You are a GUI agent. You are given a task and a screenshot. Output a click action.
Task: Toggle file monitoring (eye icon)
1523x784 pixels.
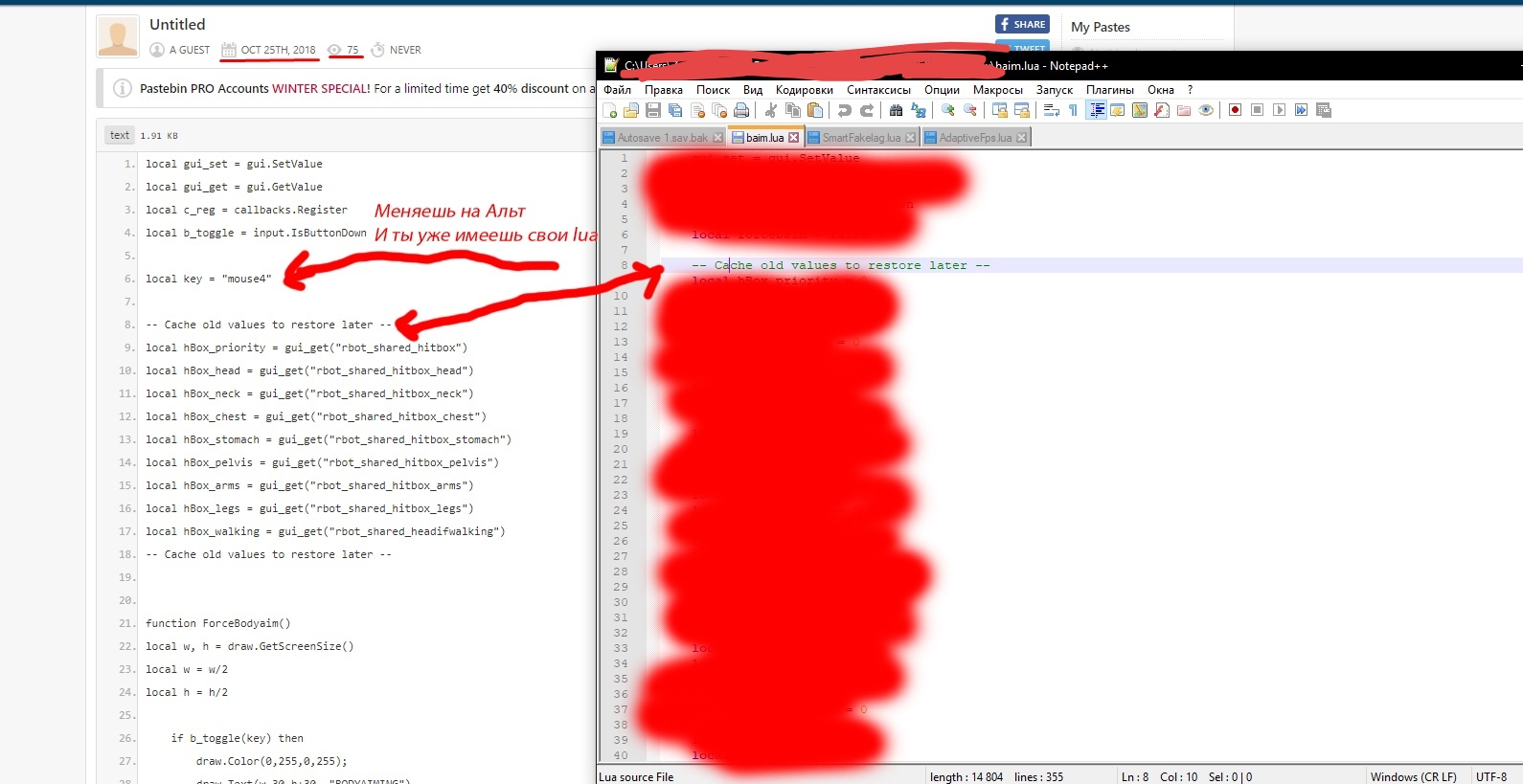pyautogui.click(x=1206, y=110)
